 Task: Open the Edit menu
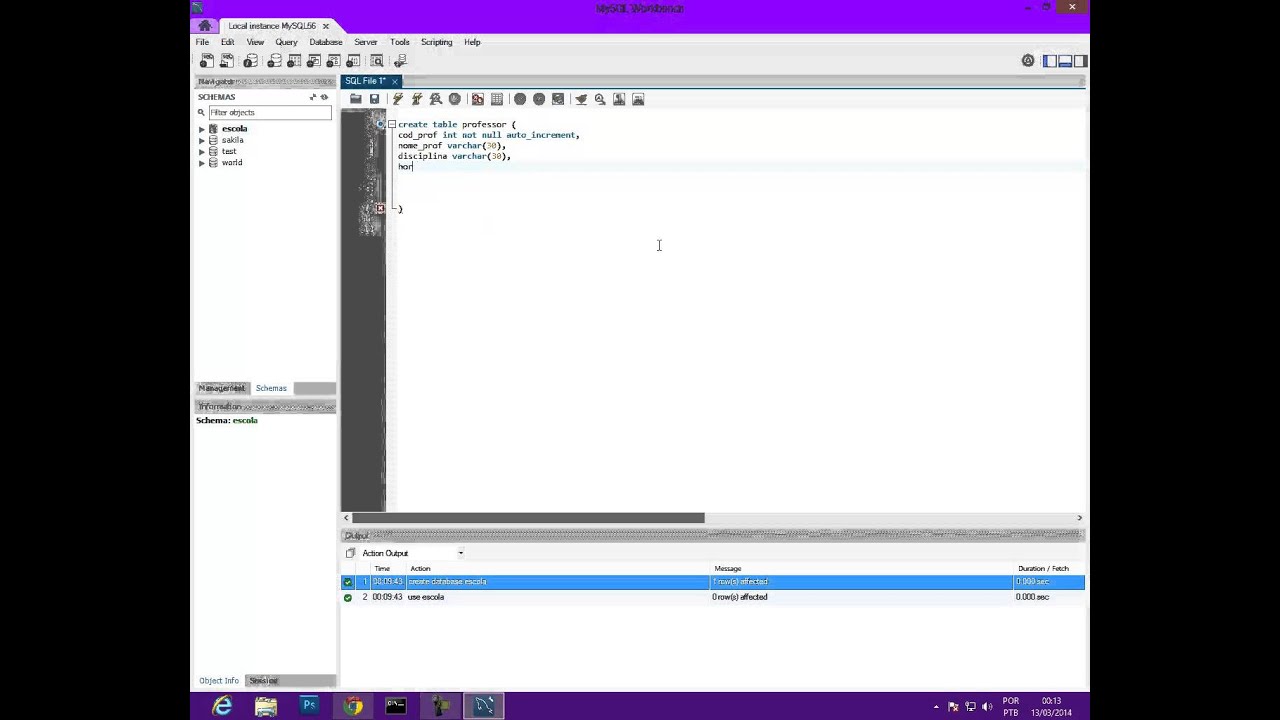[228, 42]
